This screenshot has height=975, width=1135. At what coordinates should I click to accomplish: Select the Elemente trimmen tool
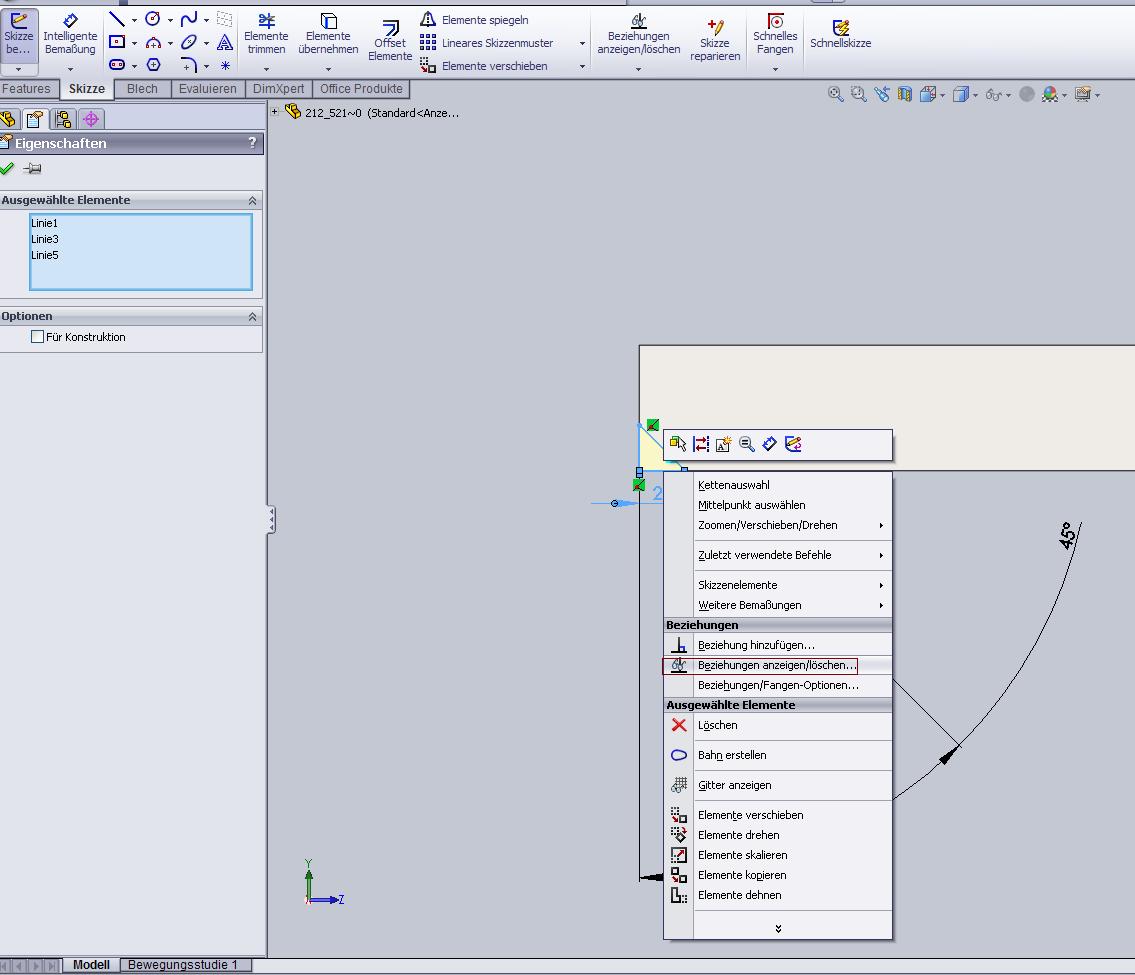click(266, 34)
